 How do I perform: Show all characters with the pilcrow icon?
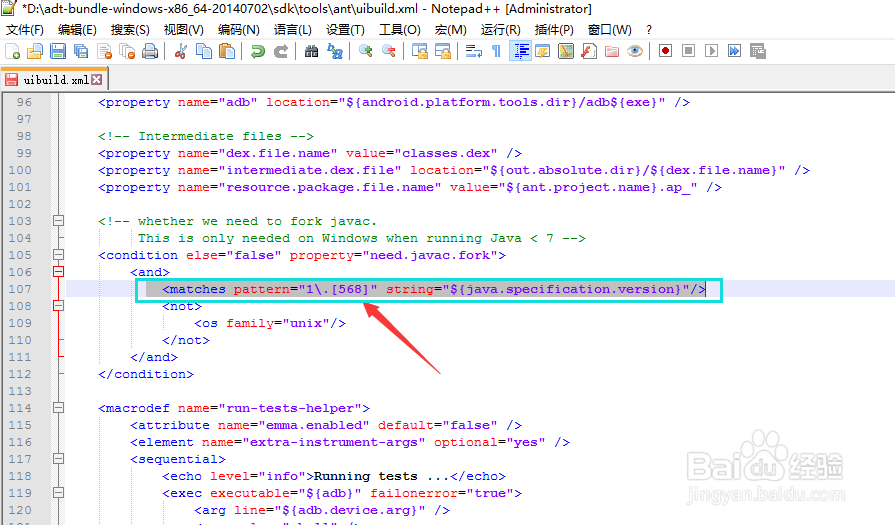(497, 51)
